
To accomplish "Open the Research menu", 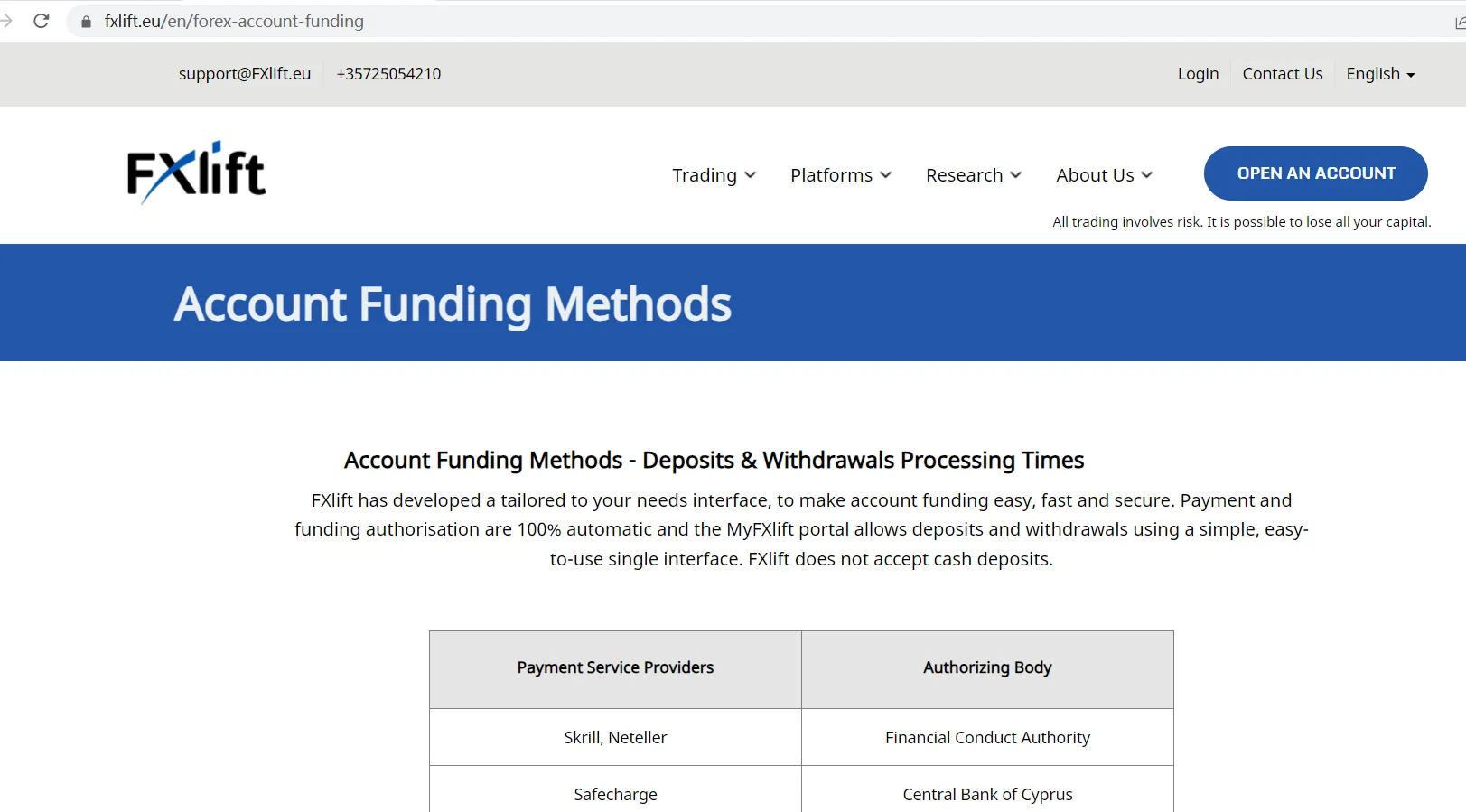I will [974, 175].
